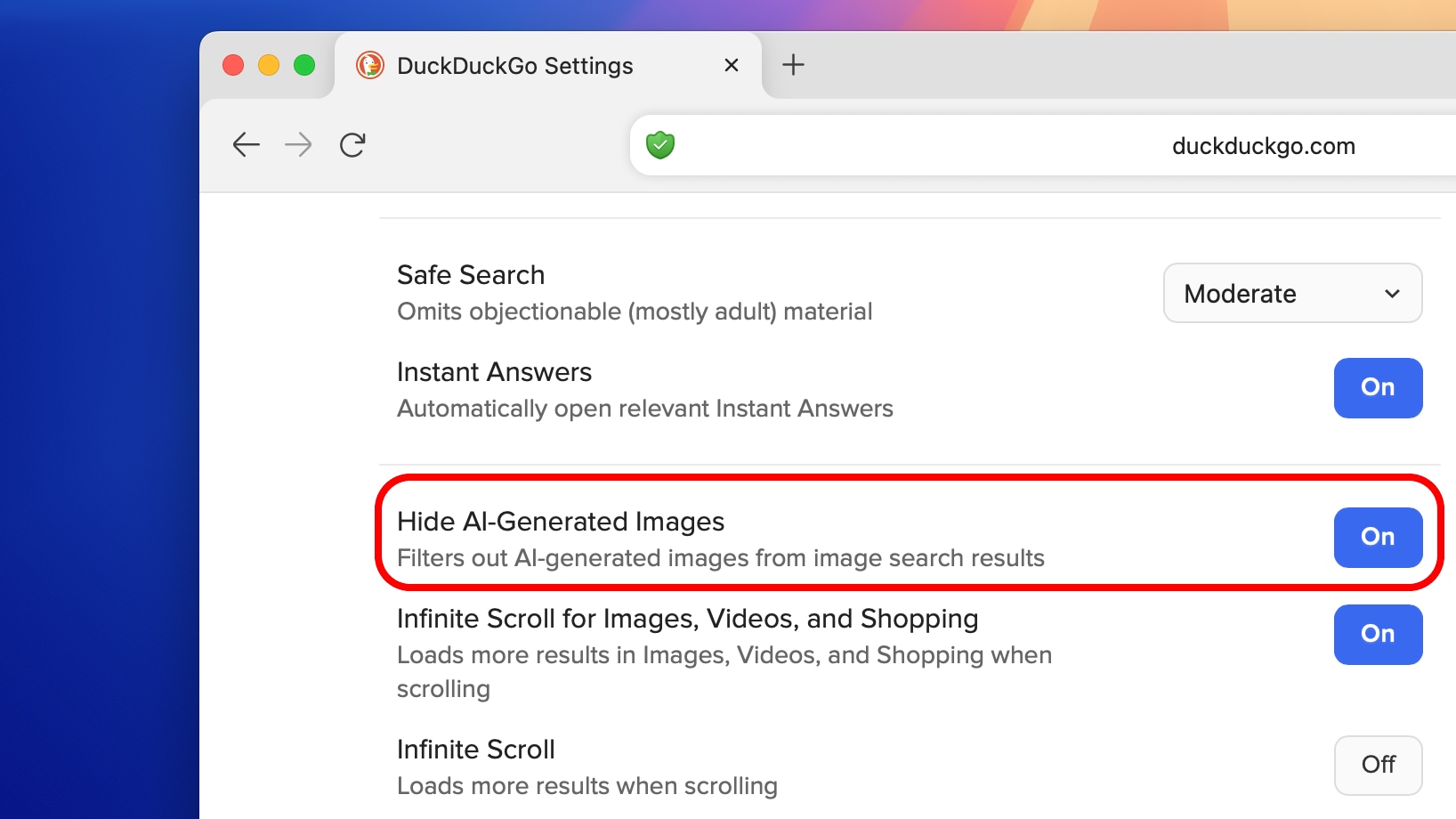Click the Safe Search label
This screenshot has width=1456, height=819.
471,275
